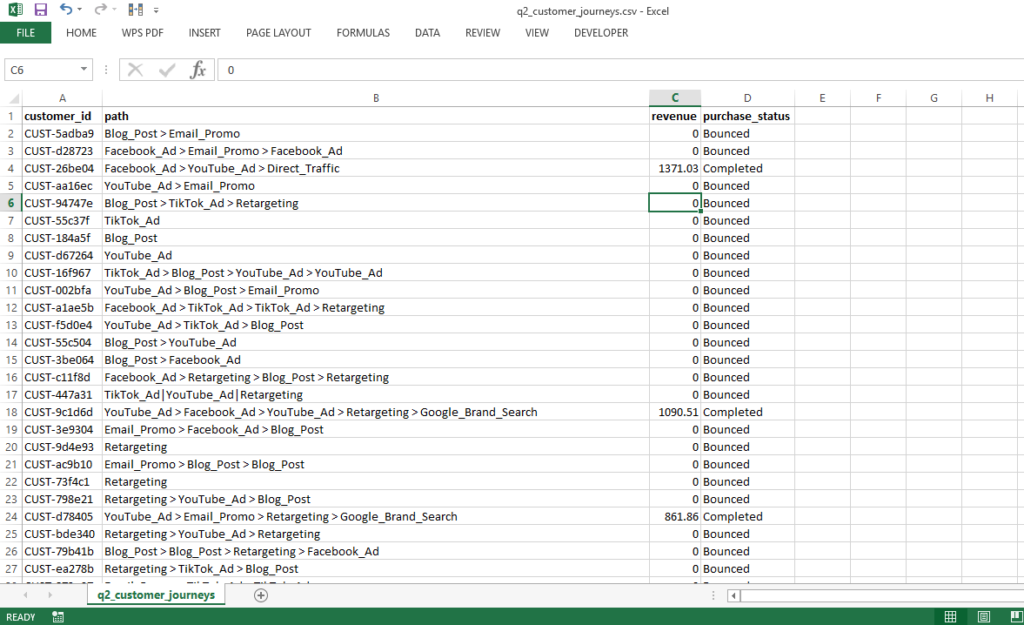Open the DEVELOPER tab
The width and height of the screenshot is (1024, 625).
[x=601, y=33]
